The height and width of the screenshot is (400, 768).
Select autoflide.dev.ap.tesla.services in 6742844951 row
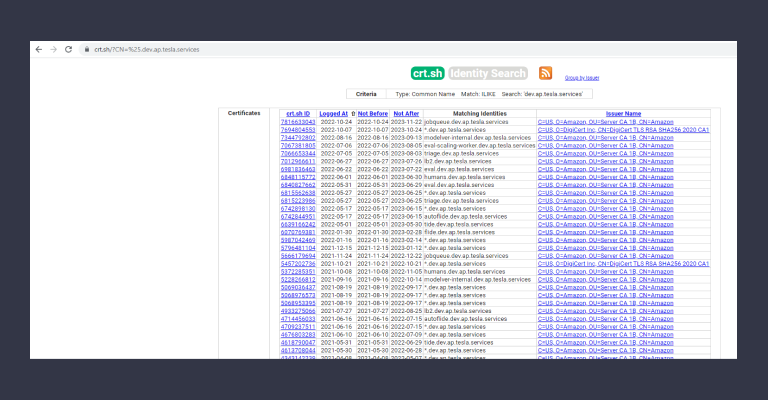[465, 216]
